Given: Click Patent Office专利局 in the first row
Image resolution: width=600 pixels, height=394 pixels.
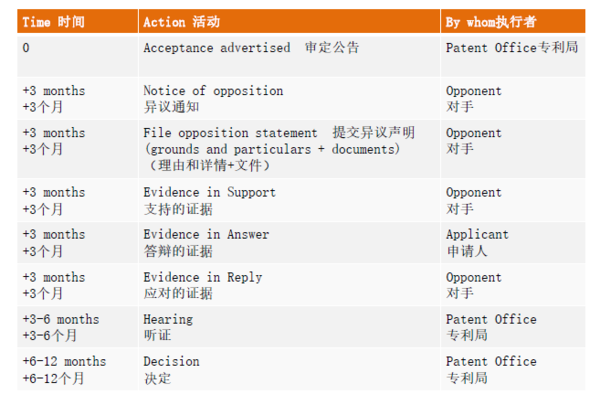Looking at the screenshot, I should (x=513, y=56).
